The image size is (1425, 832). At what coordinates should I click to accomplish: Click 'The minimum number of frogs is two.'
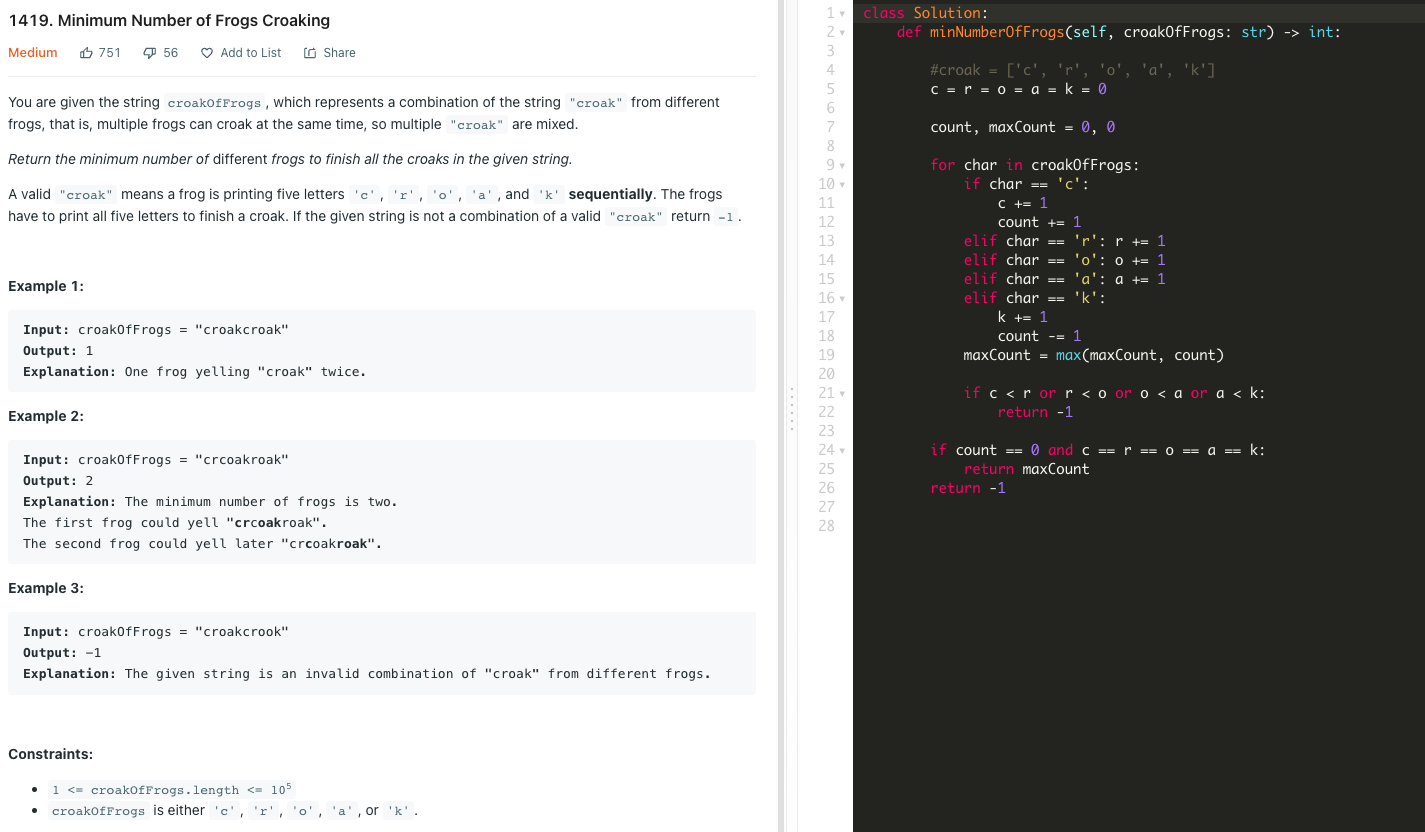[210, 502]
